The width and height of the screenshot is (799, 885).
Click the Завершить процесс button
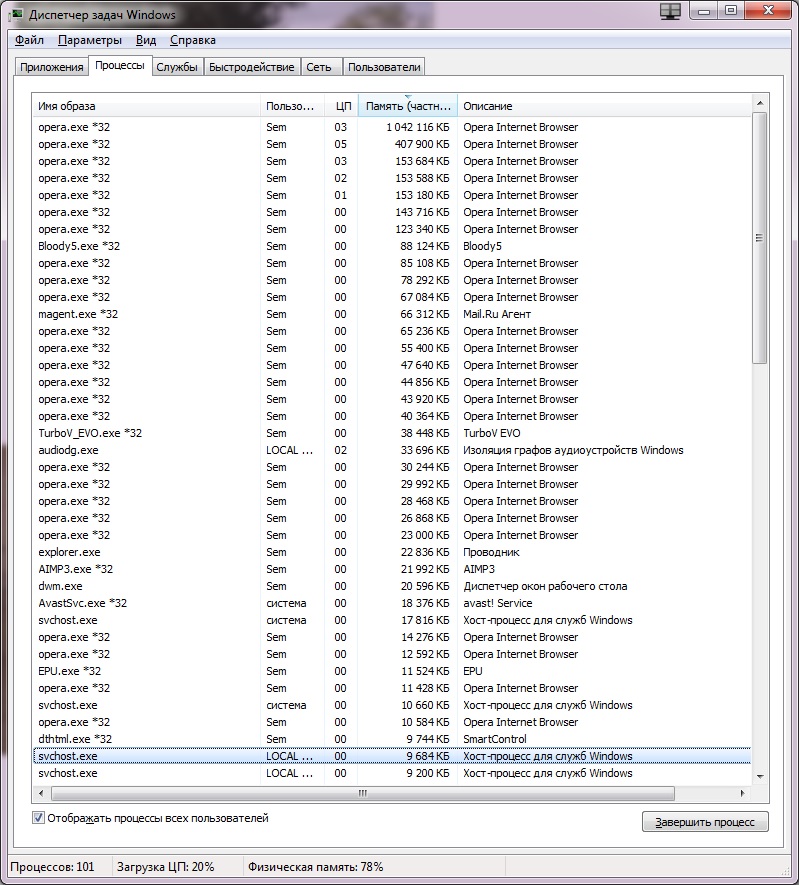(x=705, y=822)
